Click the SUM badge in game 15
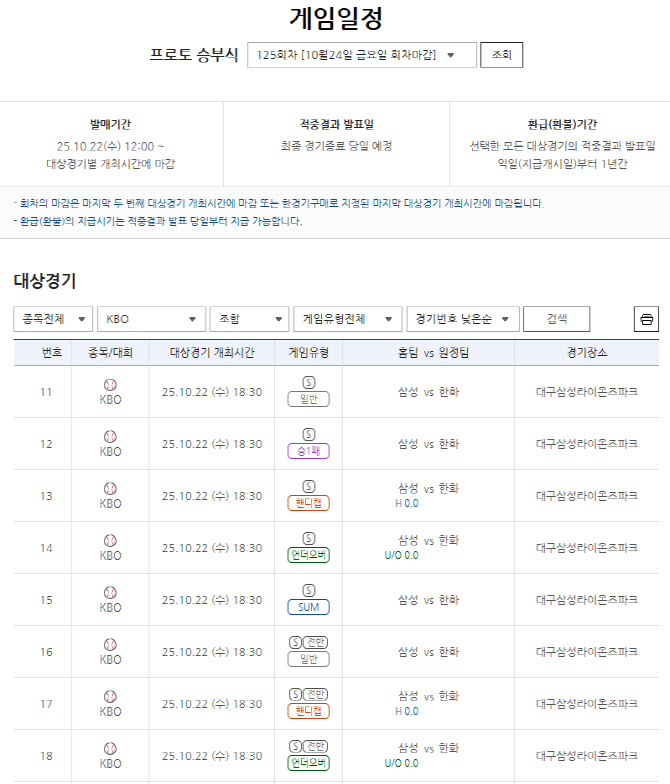Viewport: 670px width, 784px height. [x=308, y=607]
